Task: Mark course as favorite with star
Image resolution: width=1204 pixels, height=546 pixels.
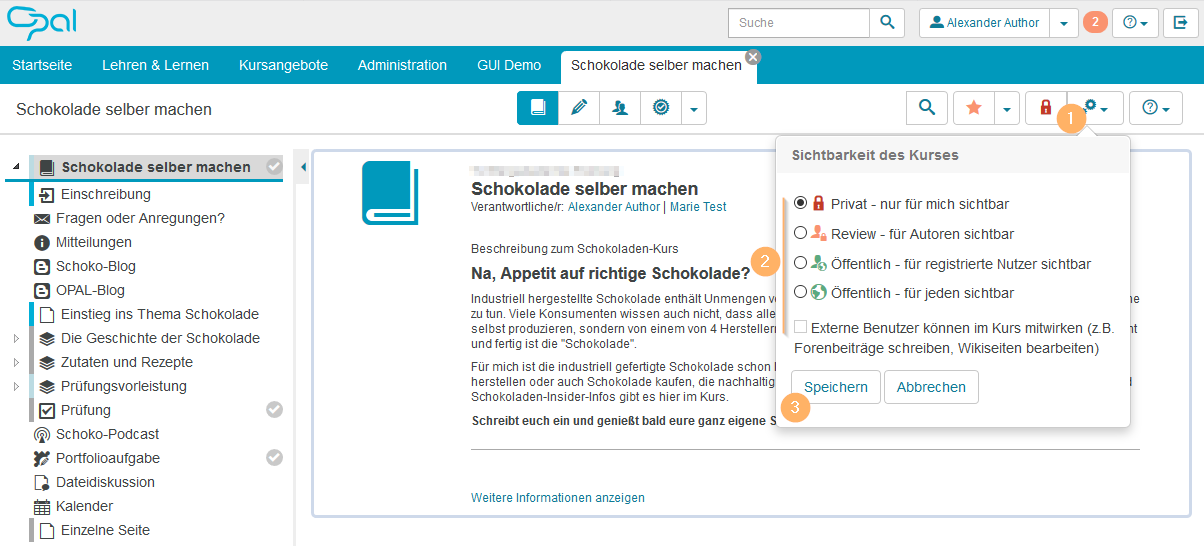Action: (973, 108)
